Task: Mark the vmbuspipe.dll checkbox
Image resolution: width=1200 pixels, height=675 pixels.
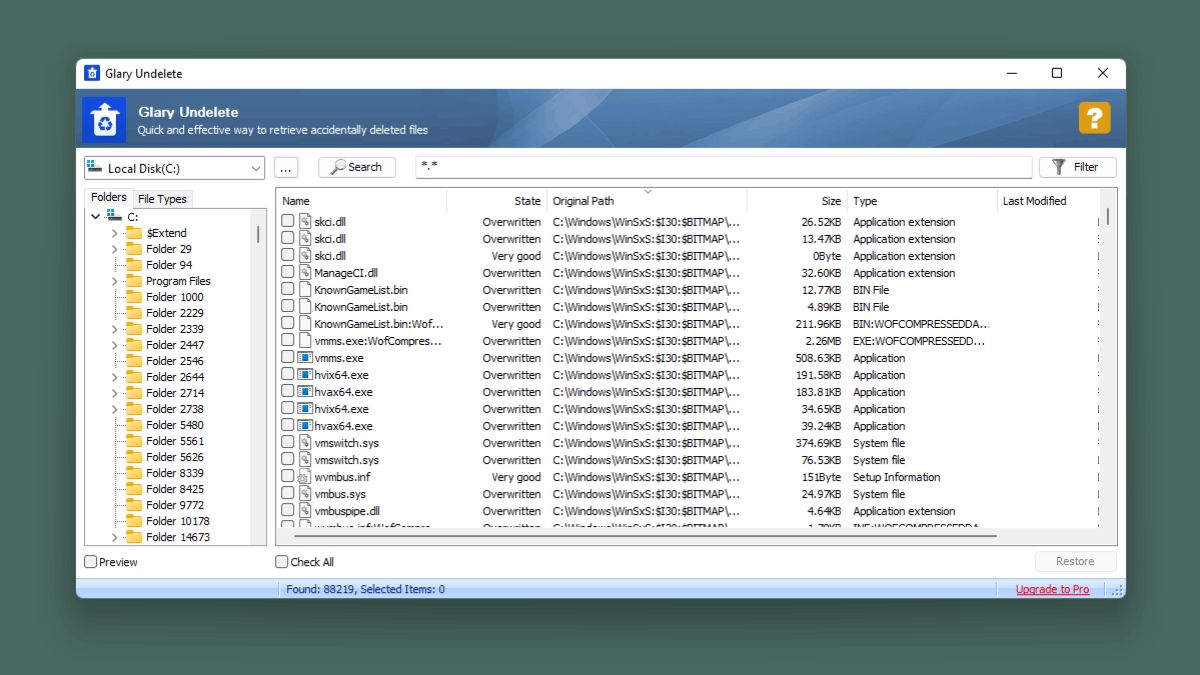Action: (288, 511)
